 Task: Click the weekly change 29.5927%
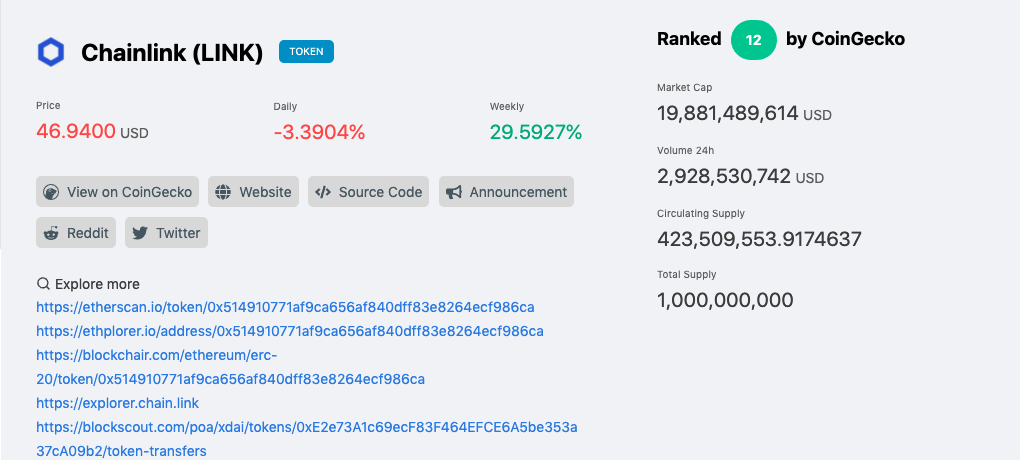click(536, 132)
